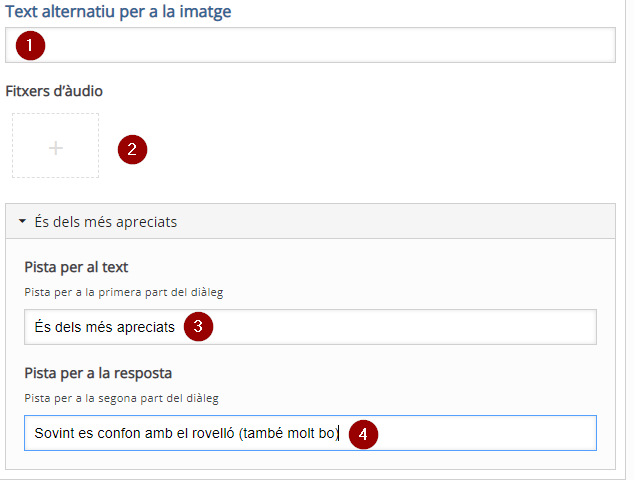The width and height of the screenshot is (634, 480).
Task: Click 'Pista per a la segona part del diàleg' text
Action: (121, 398)
